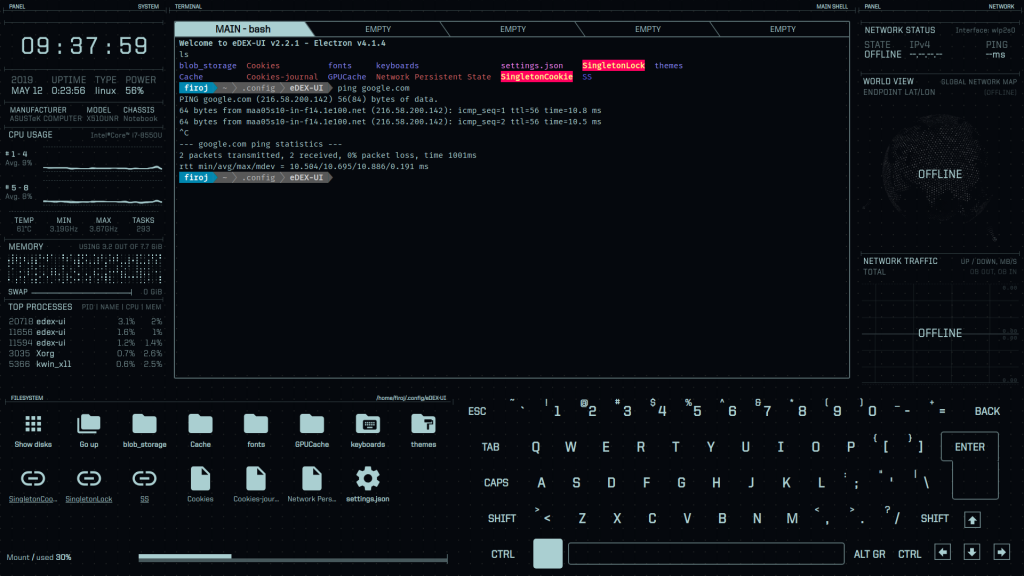The width and height of the screenshot is (1024, 576).
Task: Open the themes folder
Action: click(x=423, y=424)
